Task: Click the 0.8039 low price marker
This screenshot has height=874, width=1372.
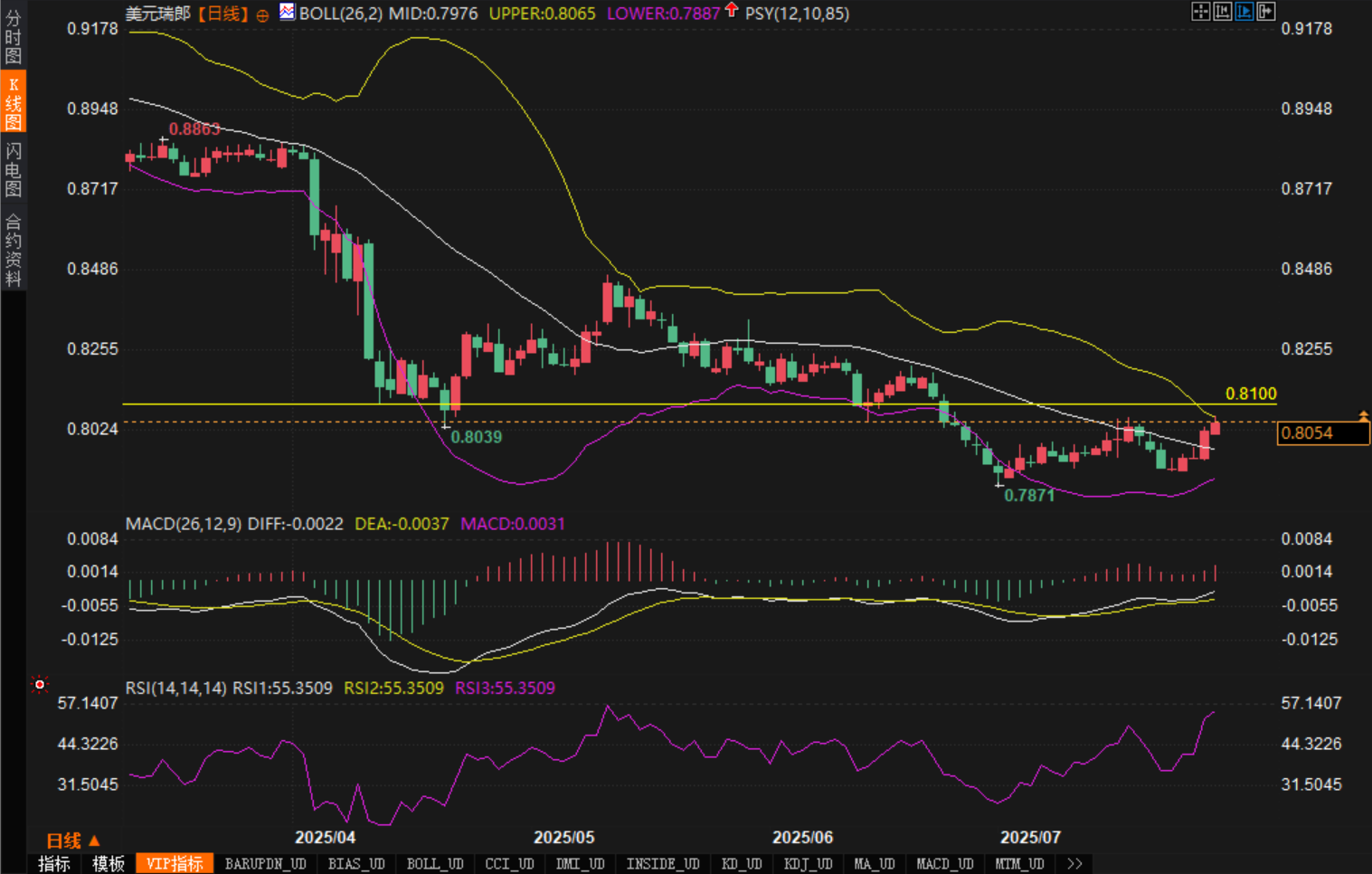Action: 477,437
